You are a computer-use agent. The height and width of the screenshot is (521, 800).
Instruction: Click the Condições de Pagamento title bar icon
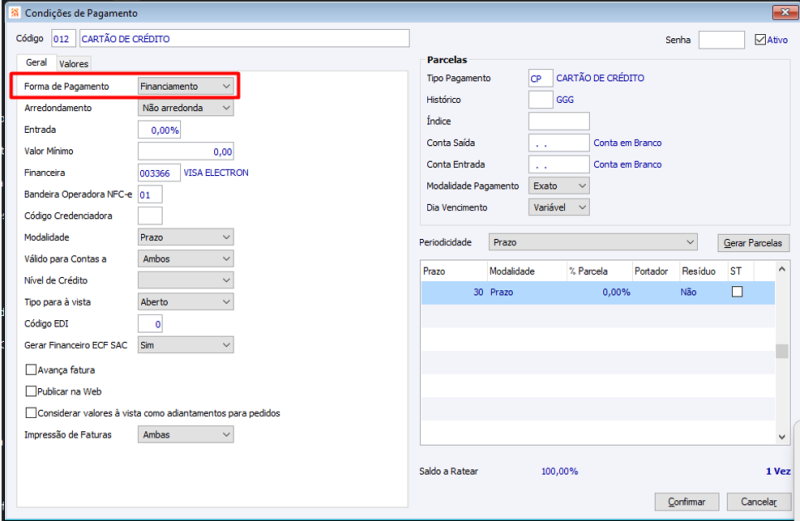(x=15, y=13)
